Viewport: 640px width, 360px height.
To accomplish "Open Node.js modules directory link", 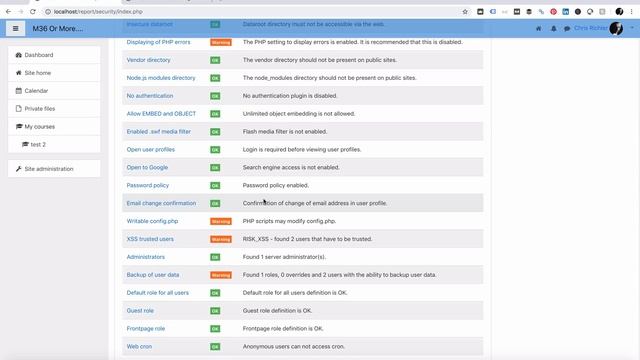I will coord(161,78).
